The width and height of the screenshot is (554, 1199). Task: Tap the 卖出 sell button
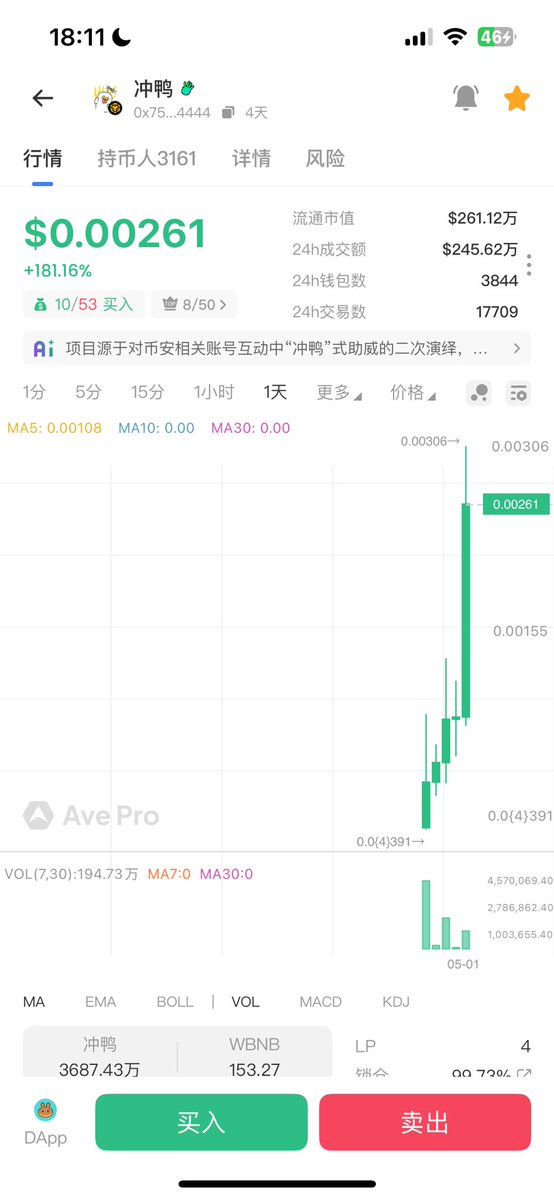click(x=425, y=1122)
